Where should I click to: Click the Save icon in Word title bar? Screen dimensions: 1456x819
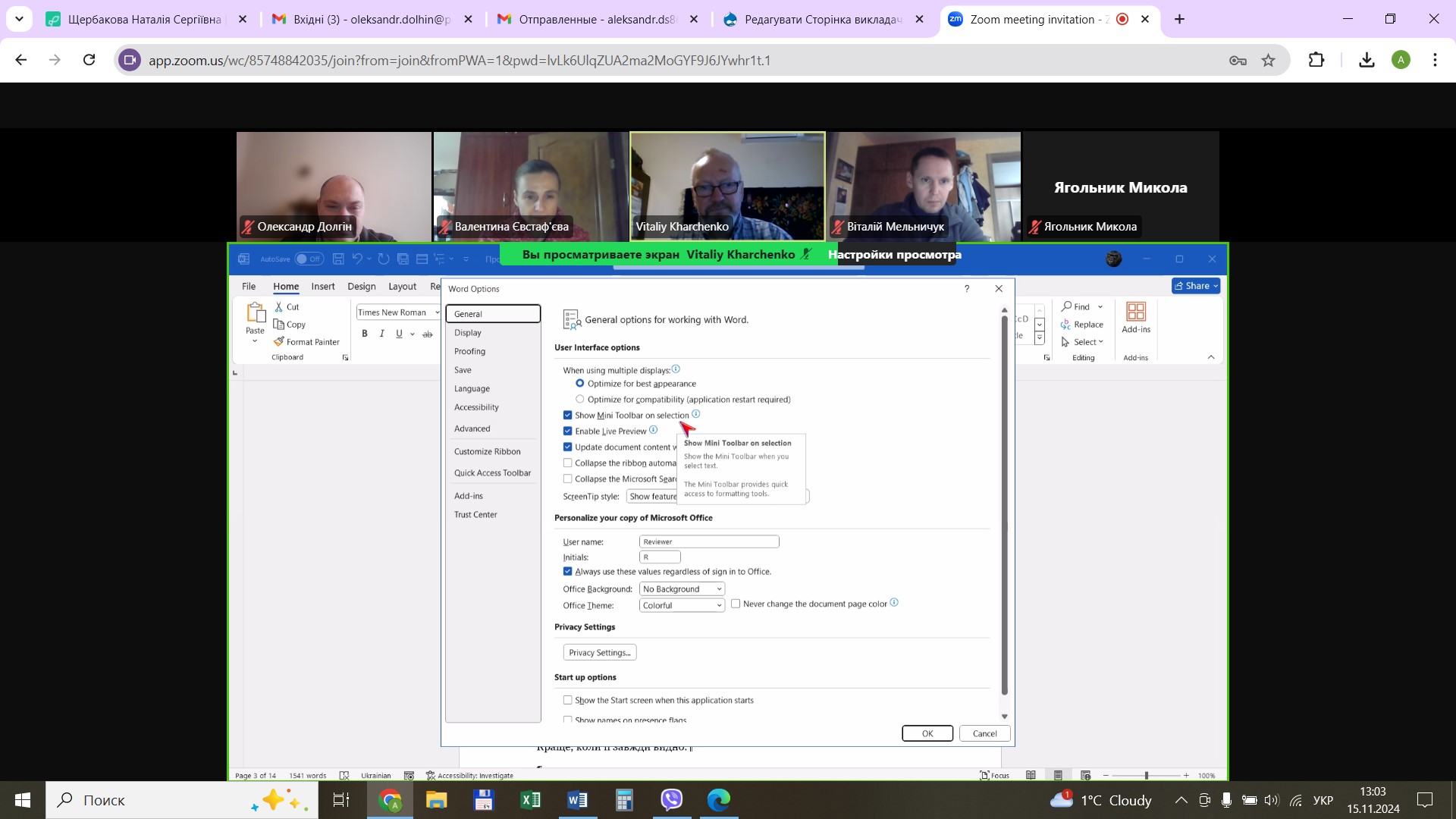(x=338, y=259)
